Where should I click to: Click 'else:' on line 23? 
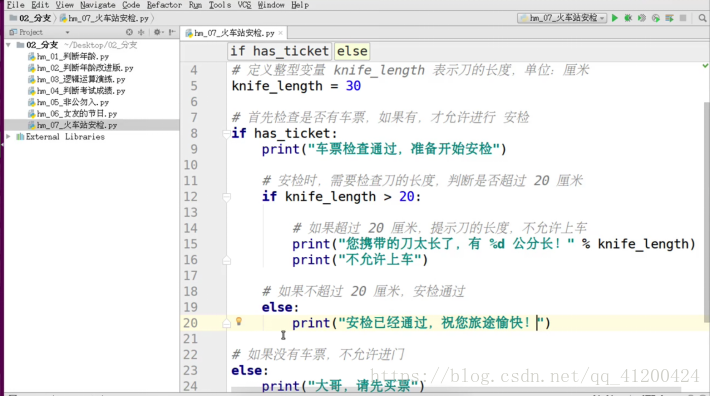pos(250,370)
